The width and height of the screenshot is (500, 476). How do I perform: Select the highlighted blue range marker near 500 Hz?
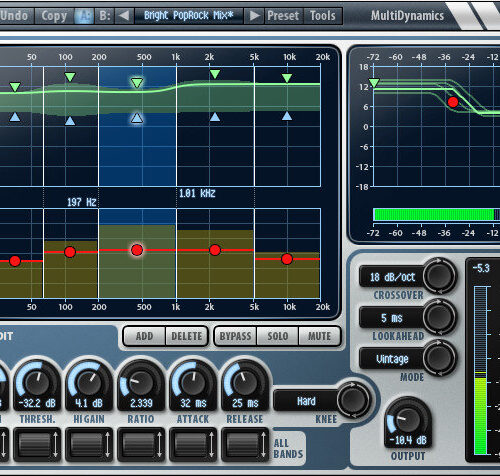137,118
